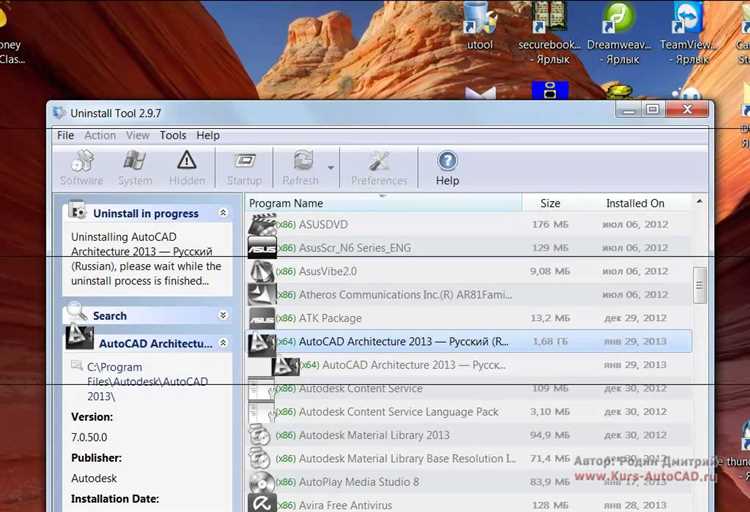Viewport: 750px width, 512px height.
Task: Sort by Program Name column
Action: click(383, 203)
